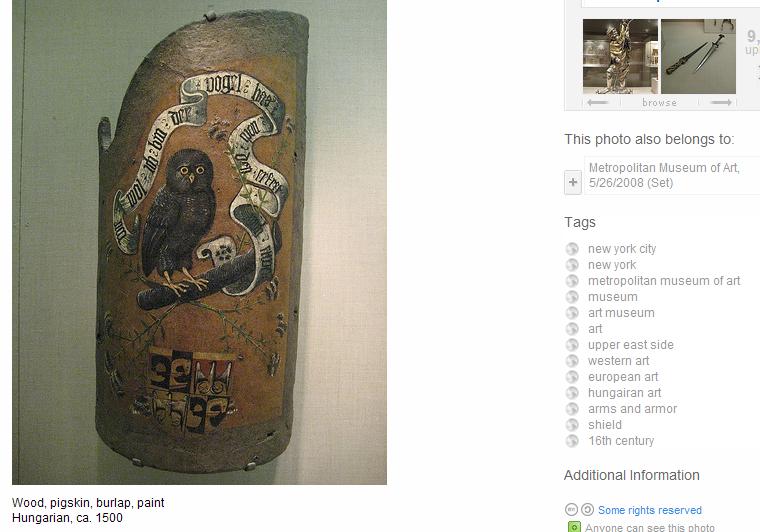This screenshot has height=532, width=760.
Task: Select the 'european art' tag
Action: pos(623,376)
